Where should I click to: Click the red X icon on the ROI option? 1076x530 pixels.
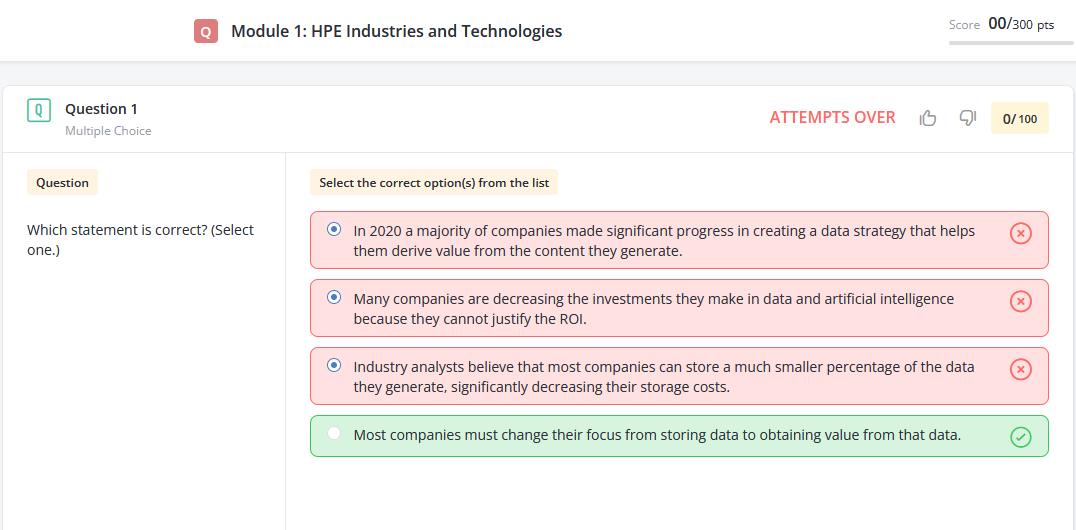pos(1020,301)
